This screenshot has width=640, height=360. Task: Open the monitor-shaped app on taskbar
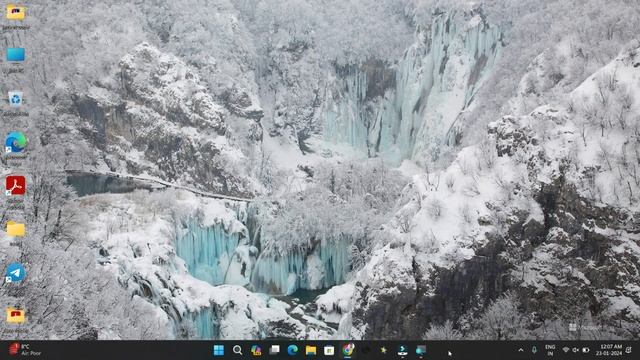click(421, 350)
